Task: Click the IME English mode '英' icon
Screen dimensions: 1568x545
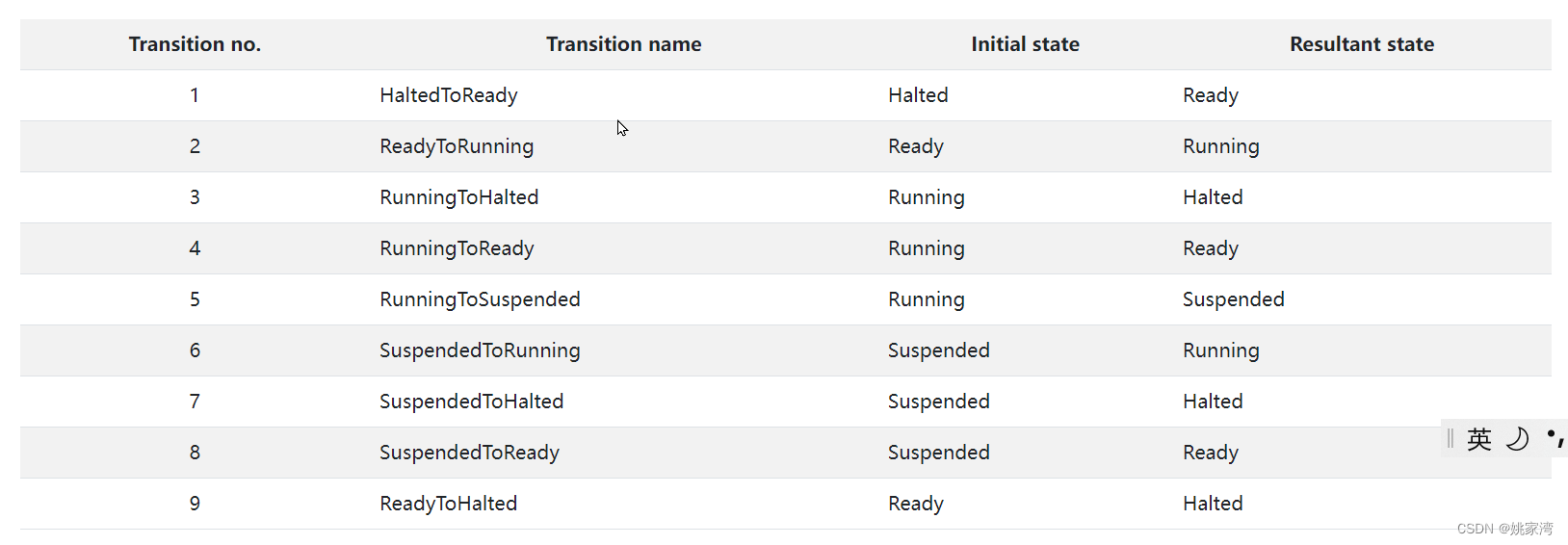Action: (1478, 439)
